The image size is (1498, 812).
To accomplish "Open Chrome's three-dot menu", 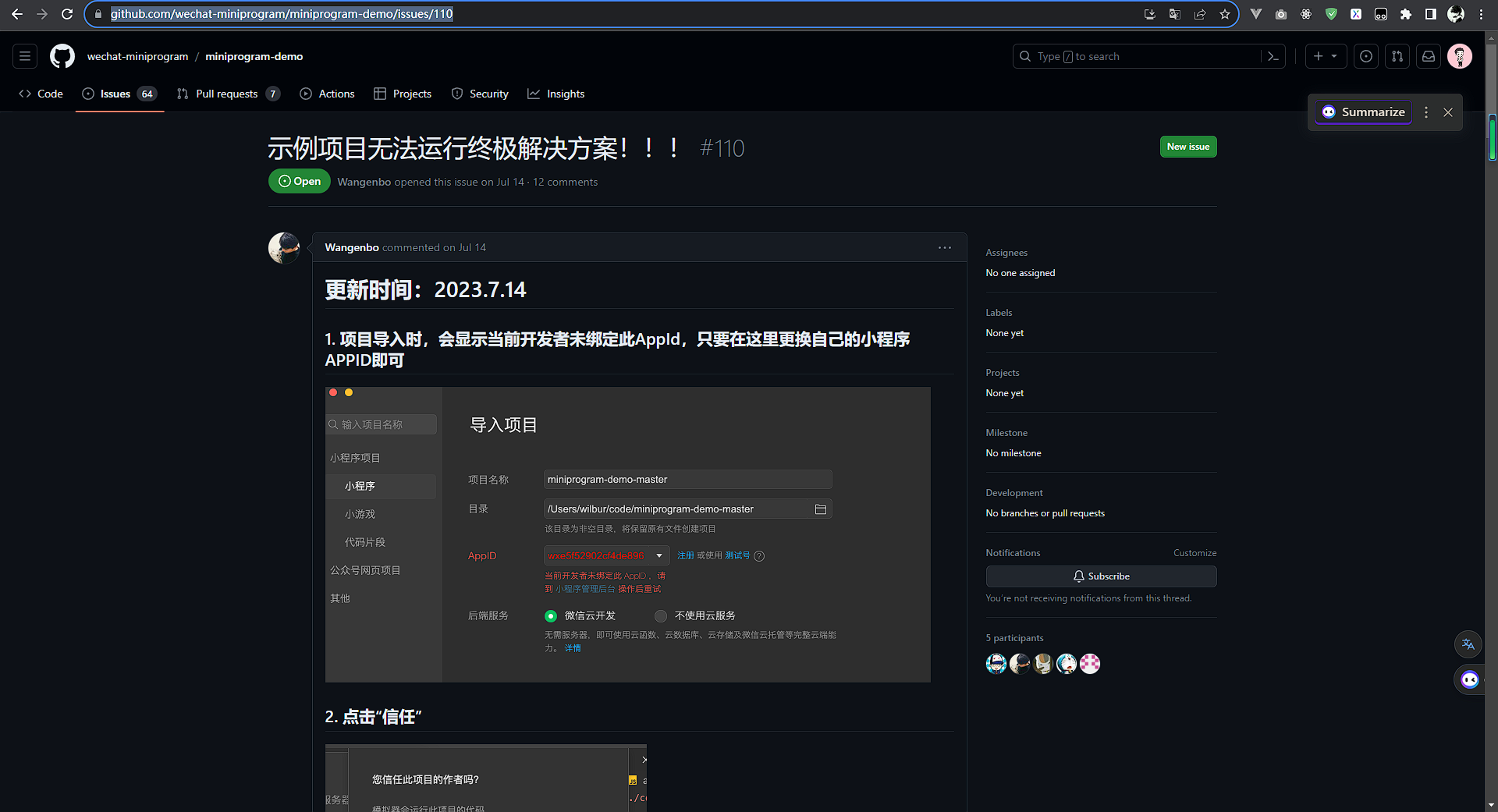I will 1481,14.
